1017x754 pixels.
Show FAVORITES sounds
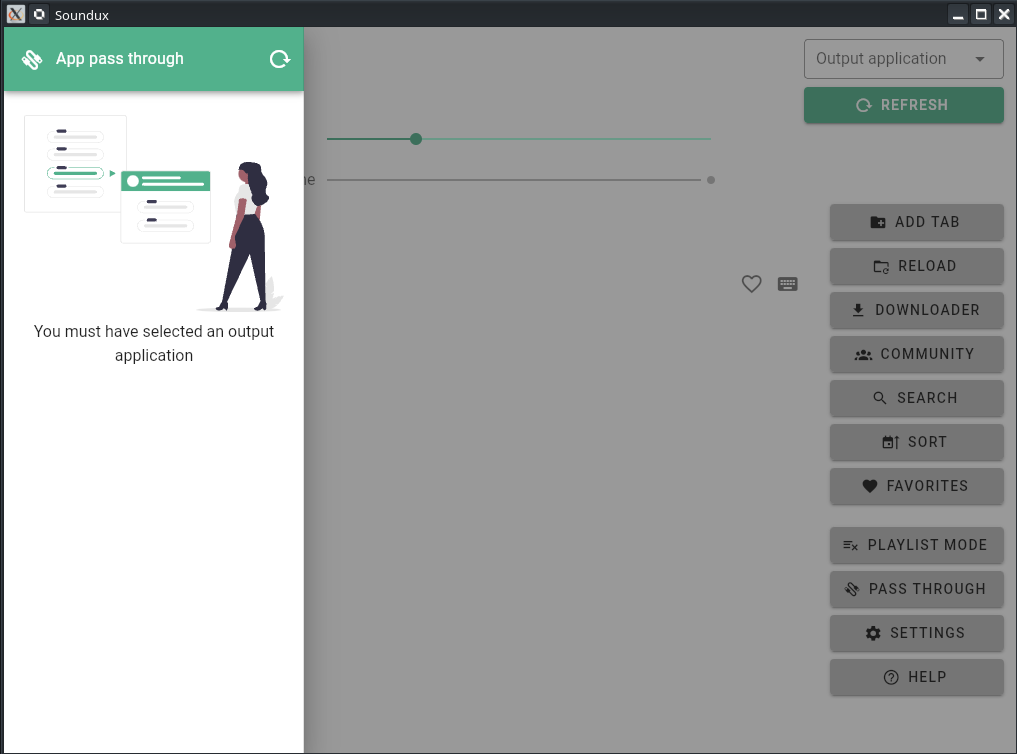[x=916, y=486]
